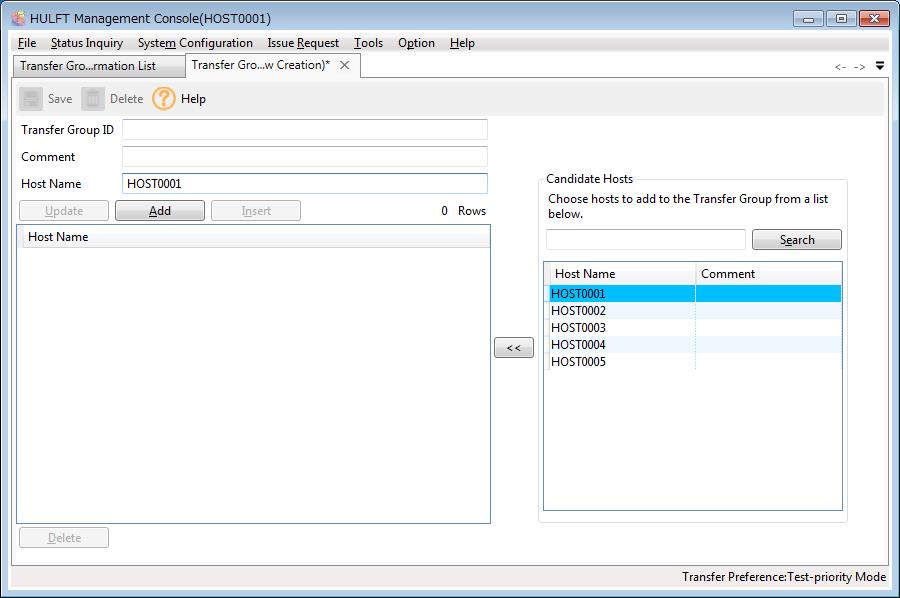The width and height of the screenshot is (900, 598).
Task: Open the System Configuration menu
Action: (195, 43)
